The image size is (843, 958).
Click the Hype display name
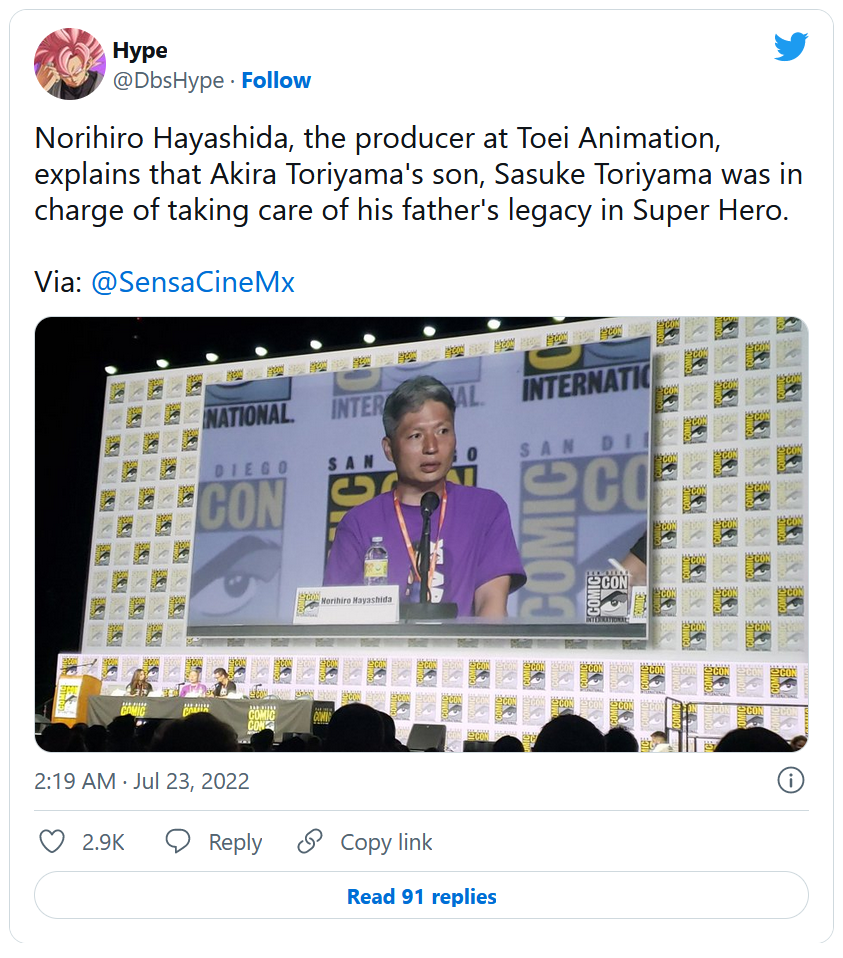(x=140, y=50)
